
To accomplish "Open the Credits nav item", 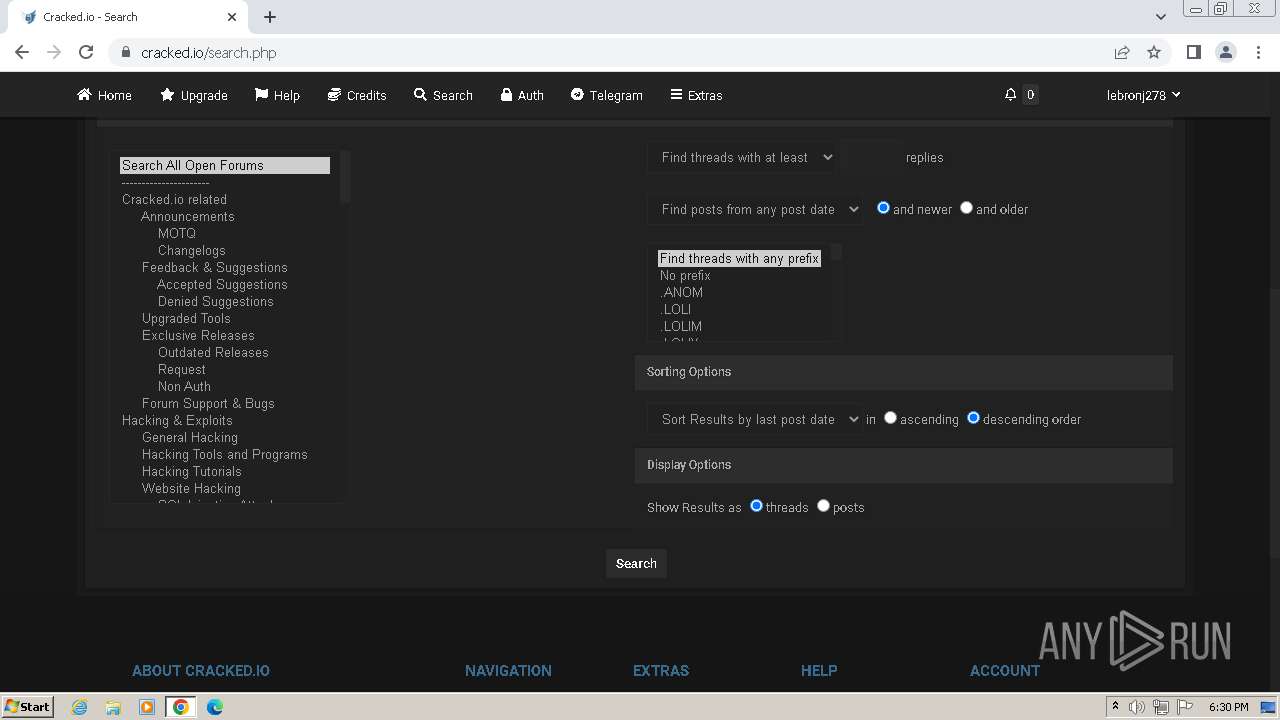I will point(357,95).
